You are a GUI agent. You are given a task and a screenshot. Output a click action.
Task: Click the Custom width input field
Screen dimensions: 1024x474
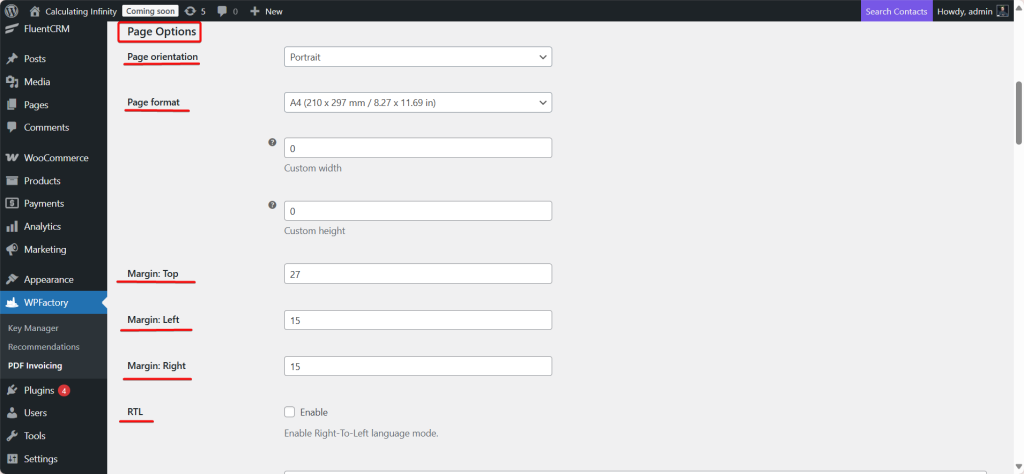pos(418,148)
